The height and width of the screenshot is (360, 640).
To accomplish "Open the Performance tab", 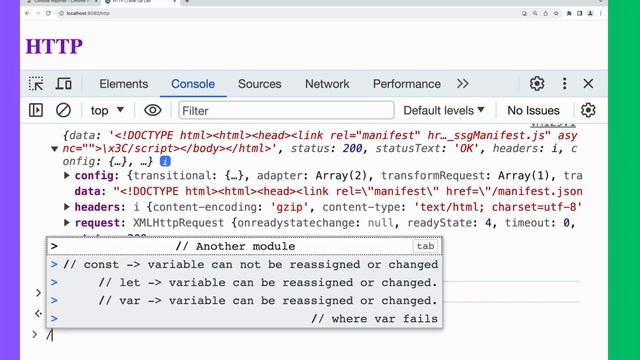I will [407, 84].
